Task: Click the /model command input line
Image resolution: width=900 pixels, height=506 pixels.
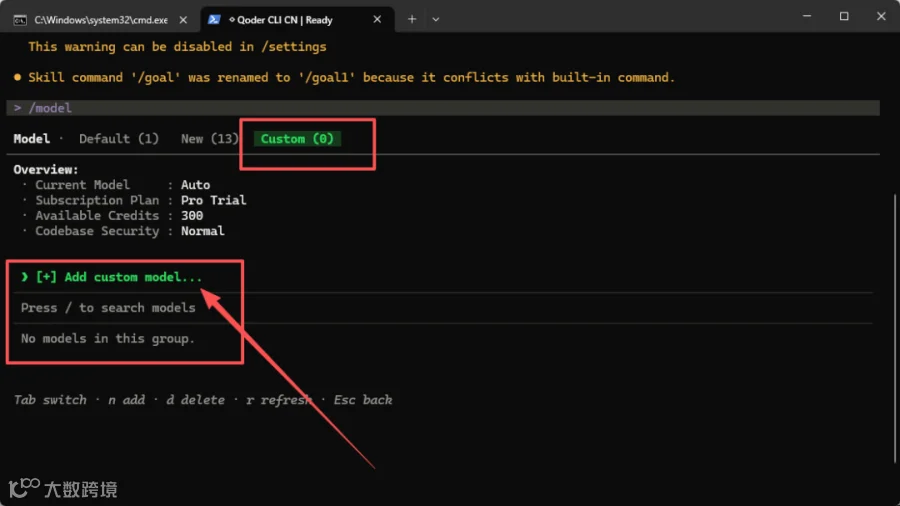Action: [443, 108]
